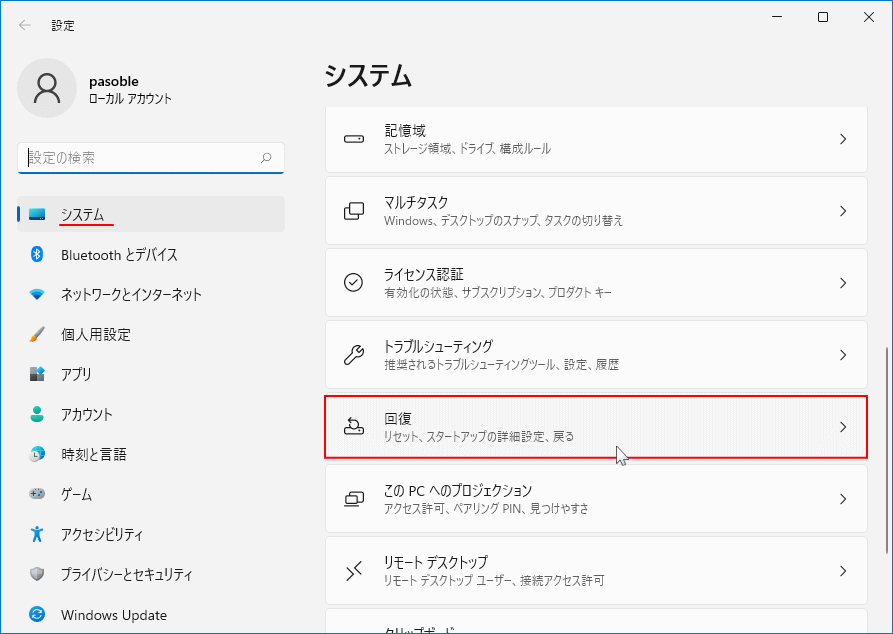This screenshot has height=634, width=893.
Task: Select システム in the sidebar
Action: (151, 214)
